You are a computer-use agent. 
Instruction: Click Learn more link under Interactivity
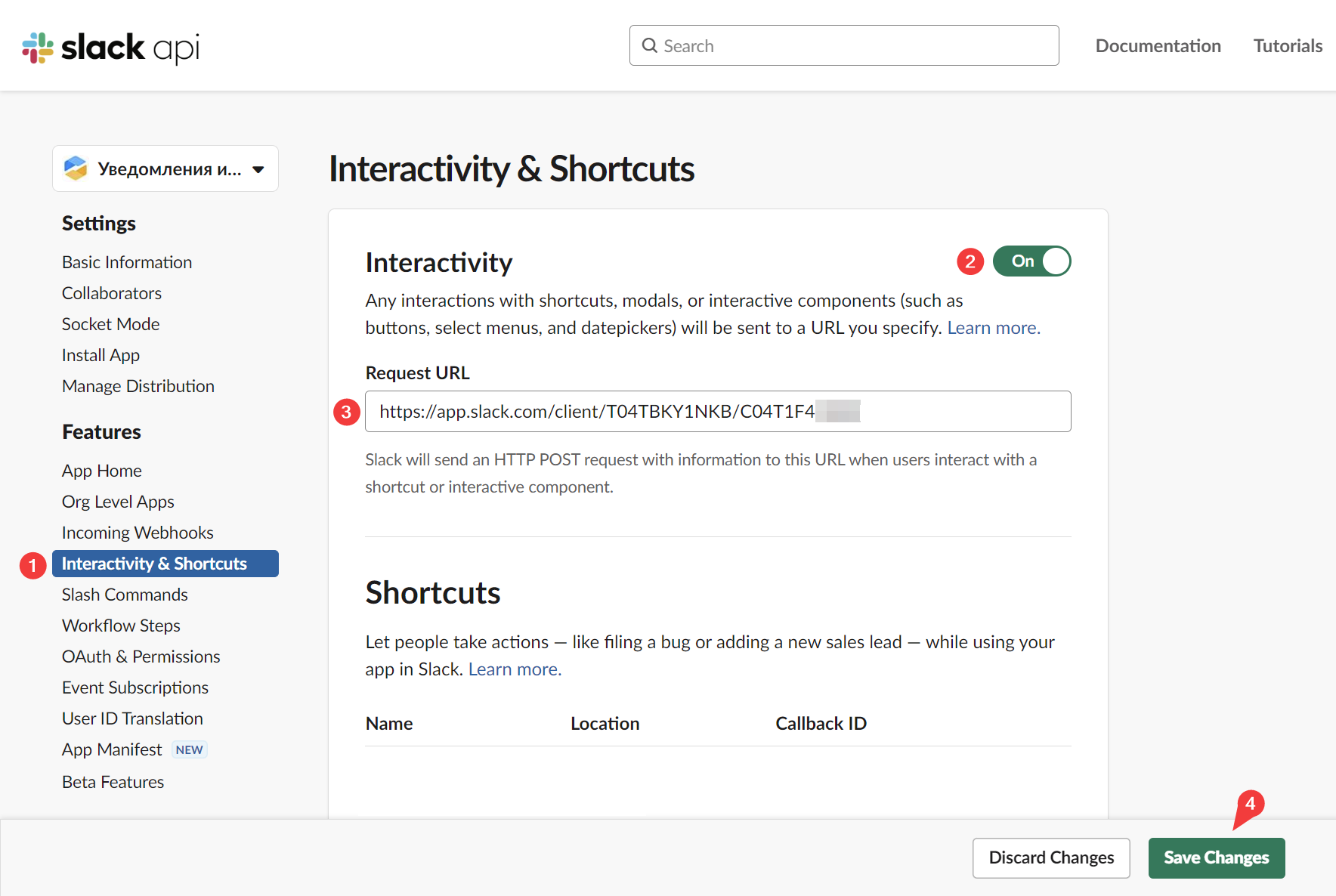coord(994,328)
